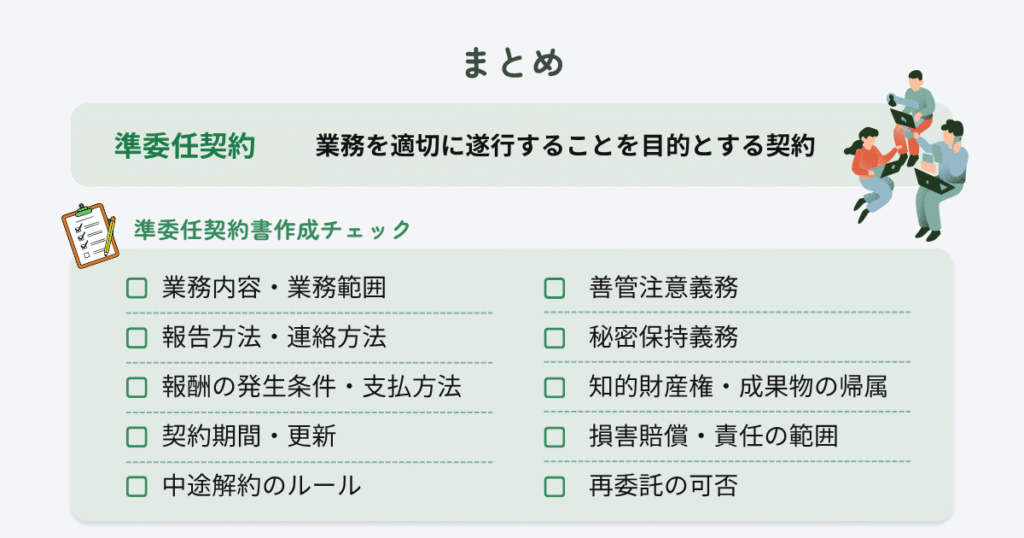Tick the 損害賠償・責任の範囲 checkbox
Screen dimensions: 1024x538
click(x=554, y=437)
